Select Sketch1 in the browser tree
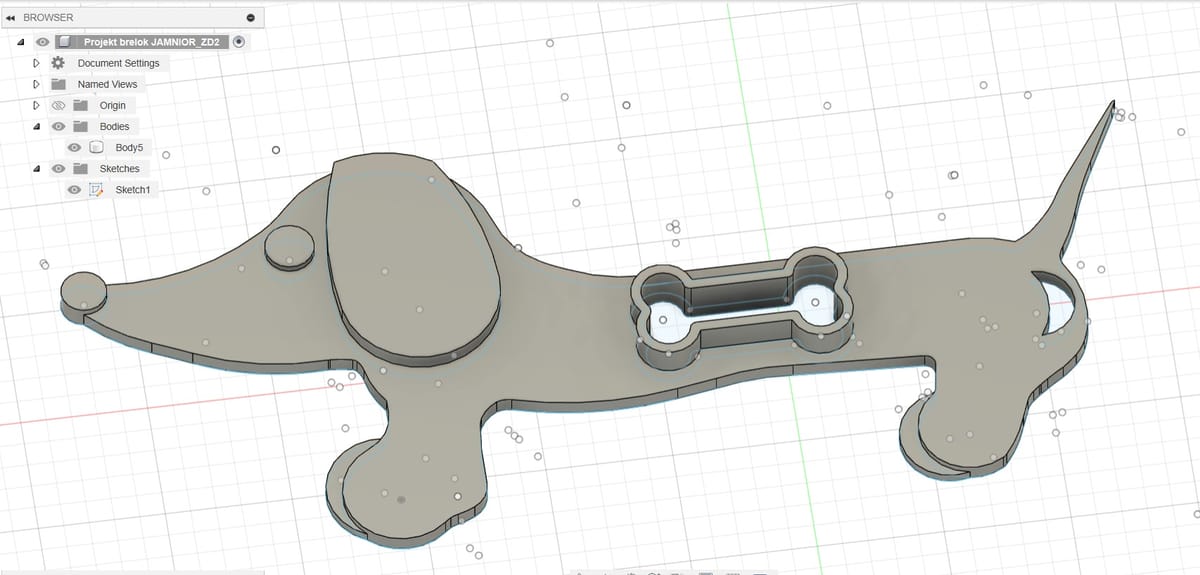Screen dimensions: 1200x575 (132, 189)
